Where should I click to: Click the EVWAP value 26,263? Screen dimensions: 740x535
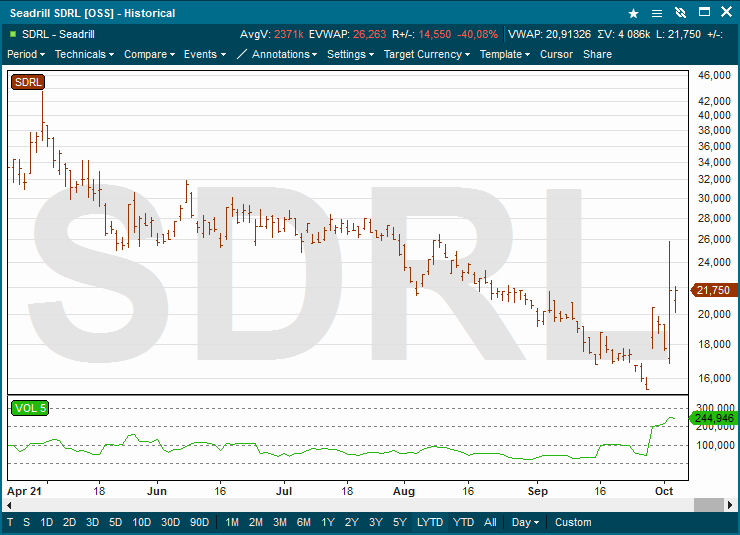pyautogui.click(x=370, y=34)
